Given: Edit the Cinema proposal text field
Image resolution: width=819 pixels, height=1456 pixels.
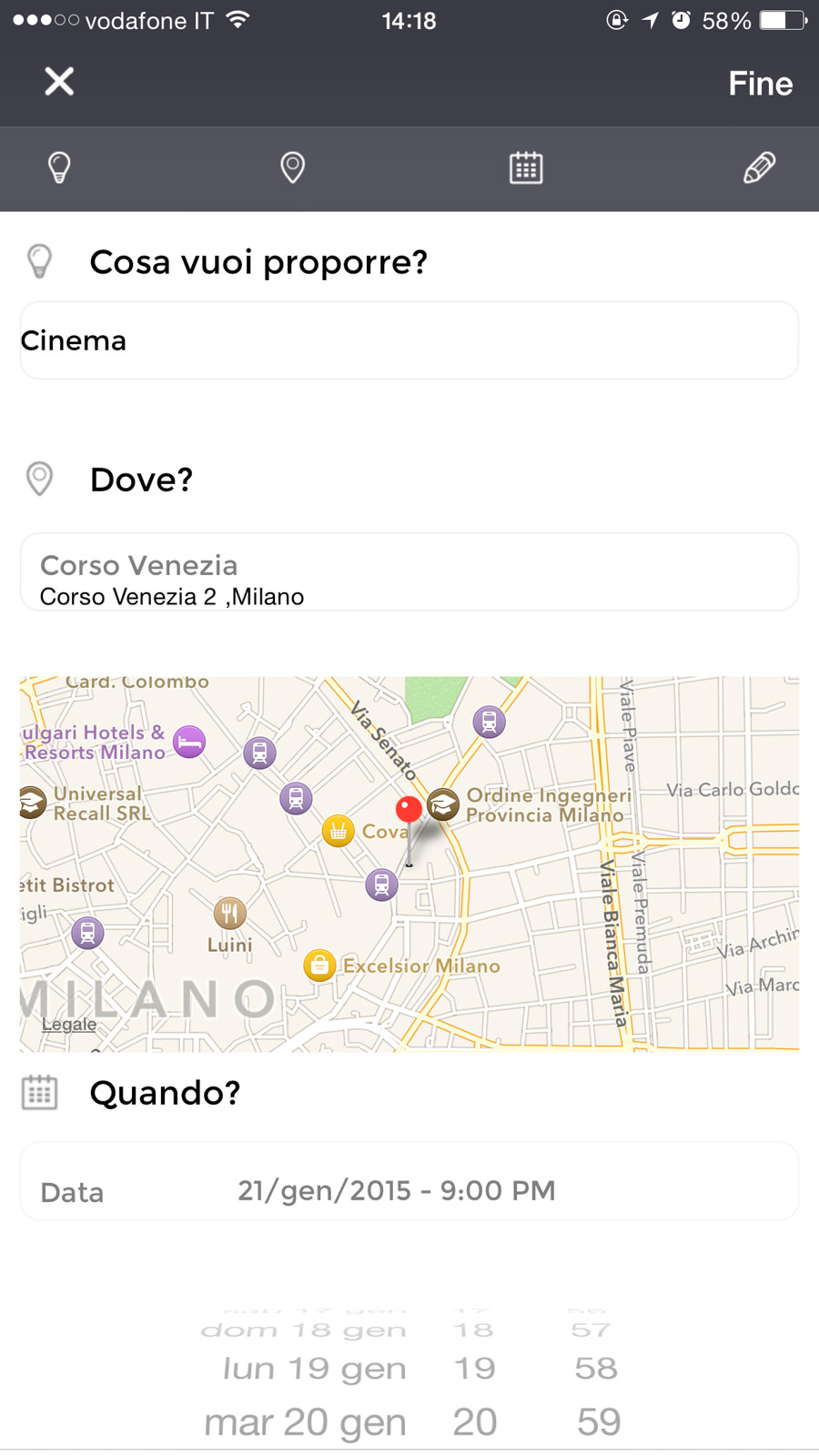Looking at the screenshot, I should pyautogui.click(x=409, y=340).
